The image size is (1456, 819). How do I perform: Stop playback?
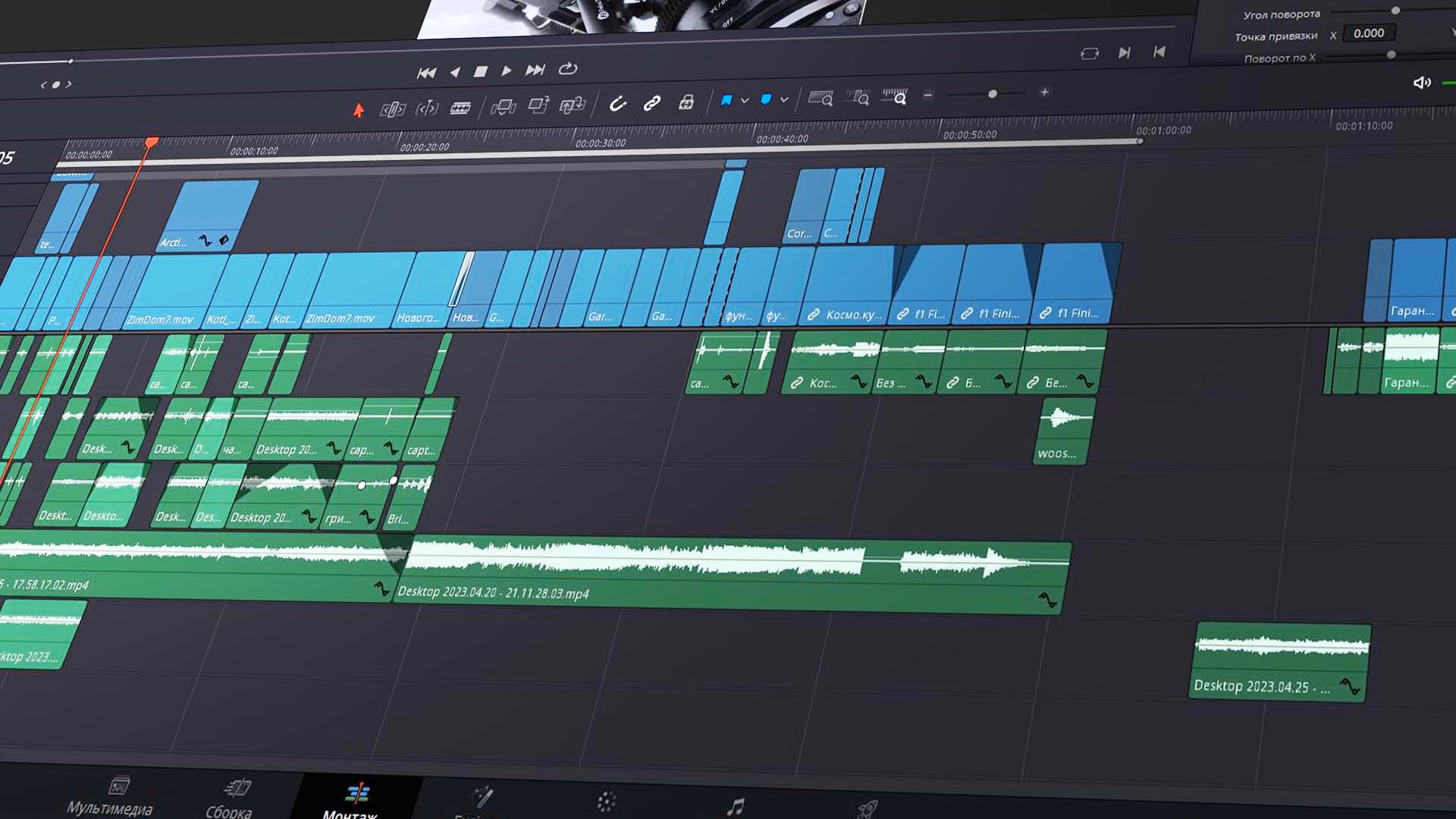tap(481, 71)
